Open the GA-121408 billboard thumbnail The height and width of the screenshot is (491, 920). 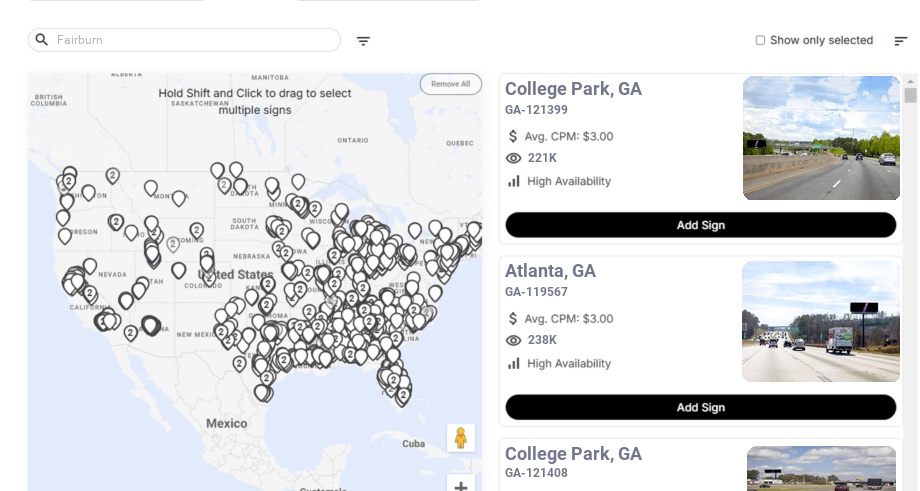click(821, 468)
